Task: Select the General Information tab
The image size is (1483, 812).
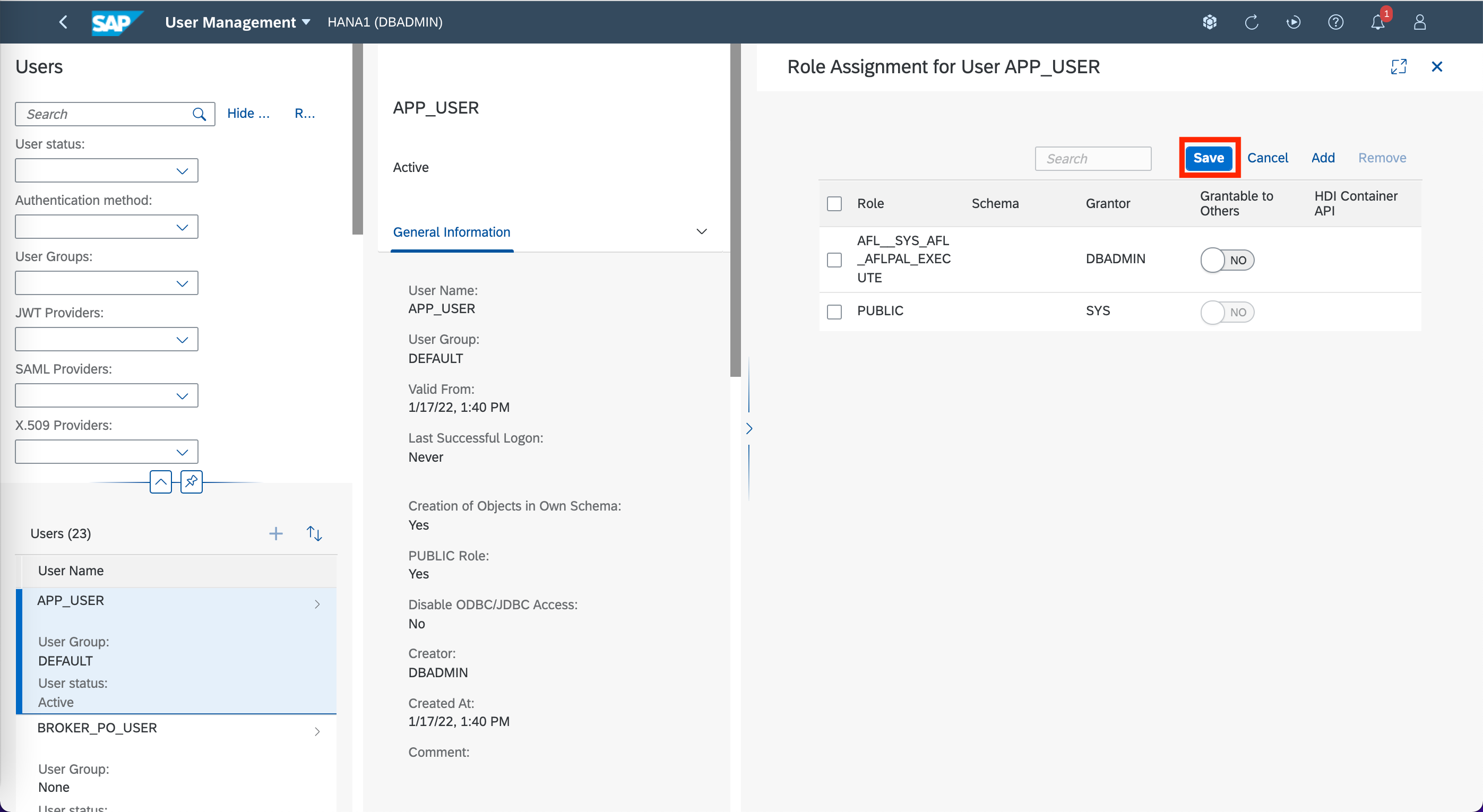Action: (451, 232)
